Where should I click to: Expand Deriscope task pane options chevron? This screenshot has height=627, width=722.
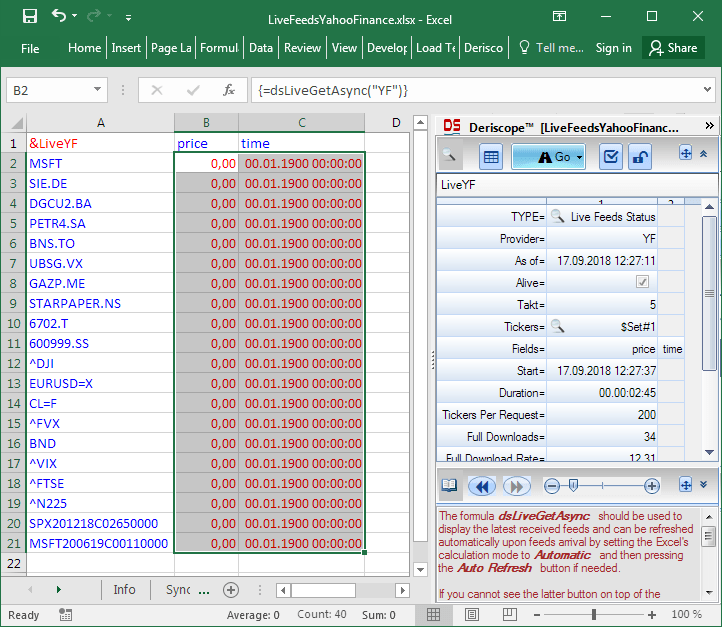coord(709,125)
